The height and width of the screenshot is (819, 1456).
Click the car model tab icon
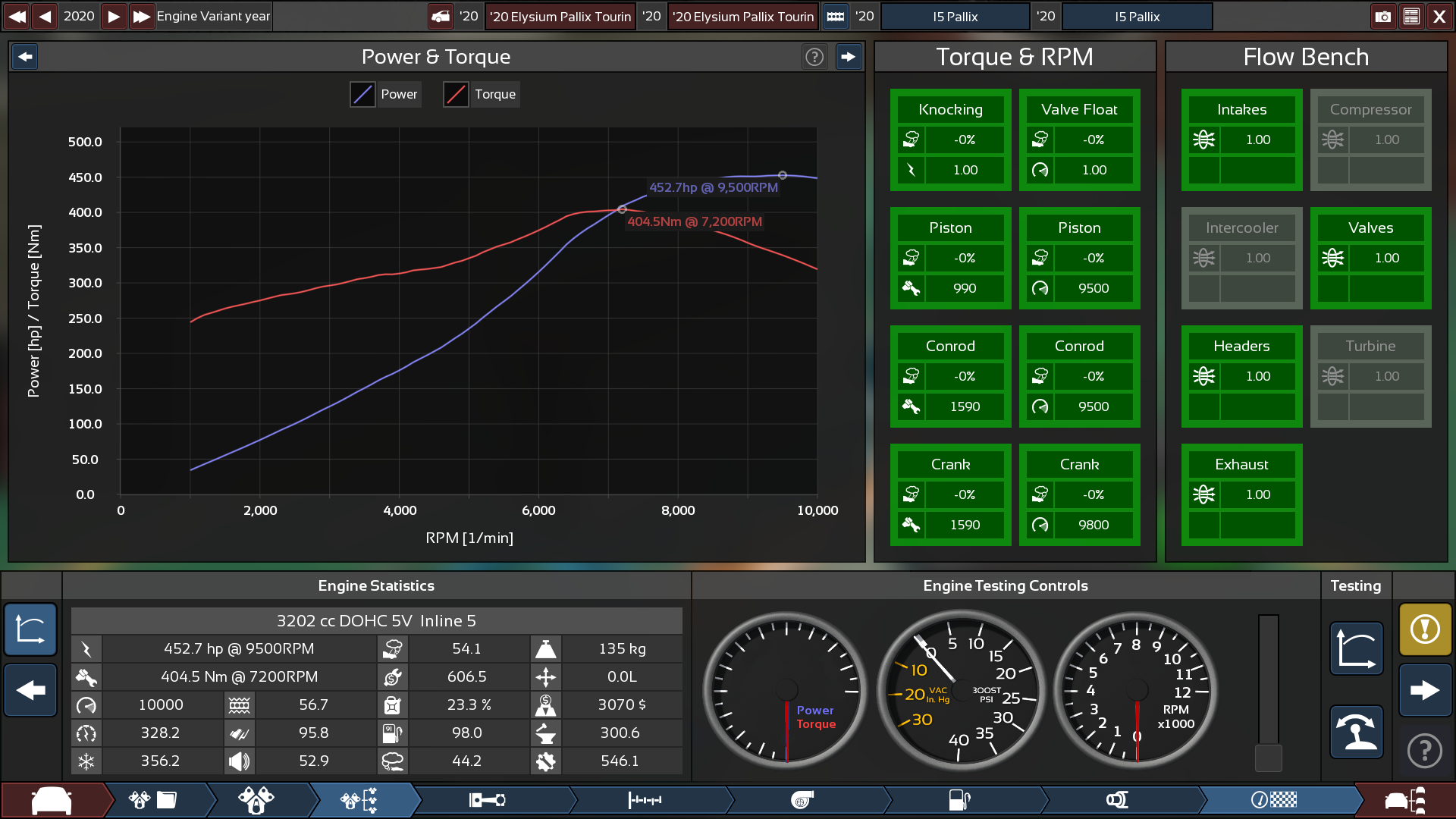tap(52, 800)
